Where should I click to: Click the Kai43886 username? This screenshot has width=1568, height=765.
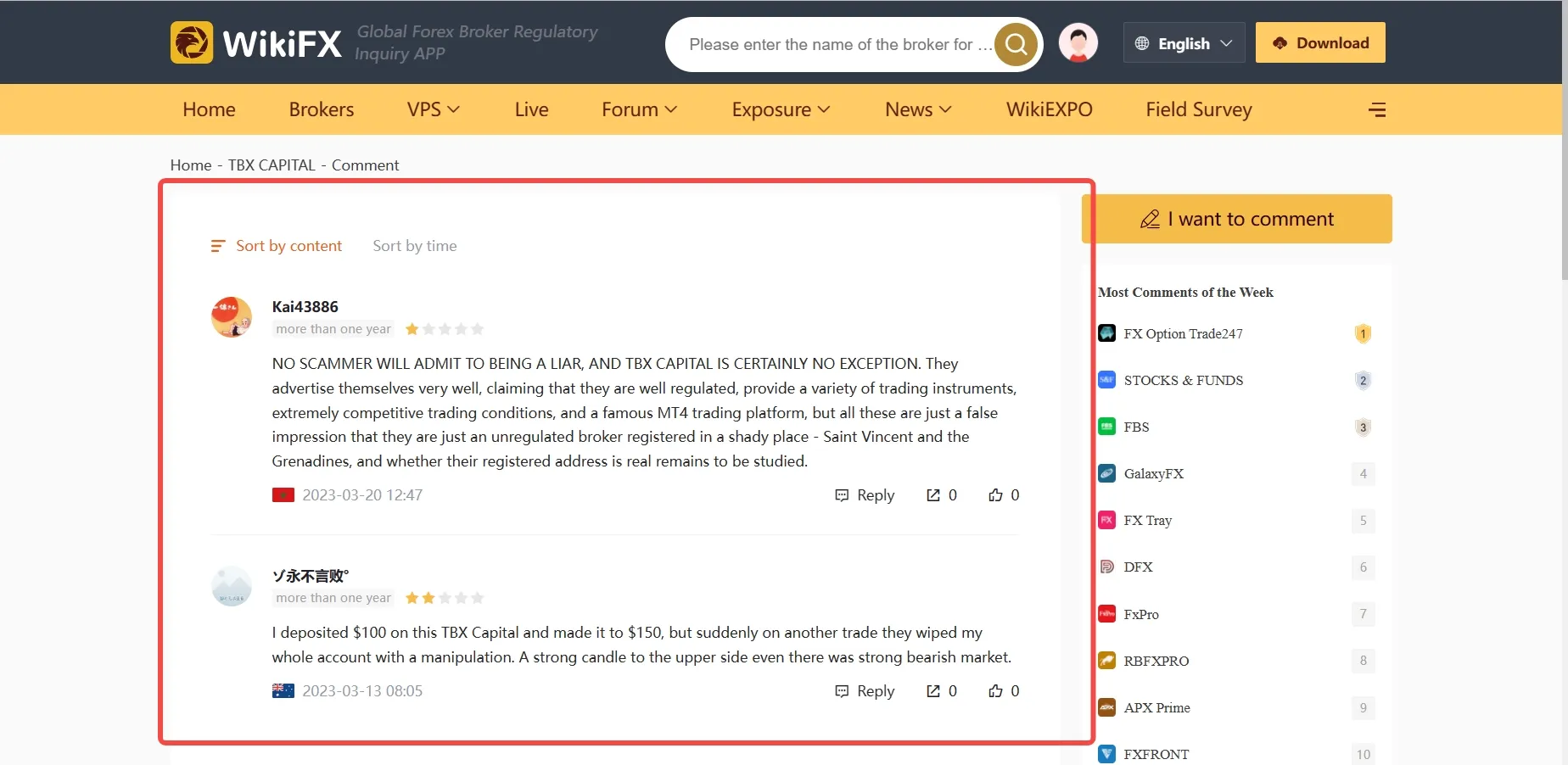click(x=305, y=306)
